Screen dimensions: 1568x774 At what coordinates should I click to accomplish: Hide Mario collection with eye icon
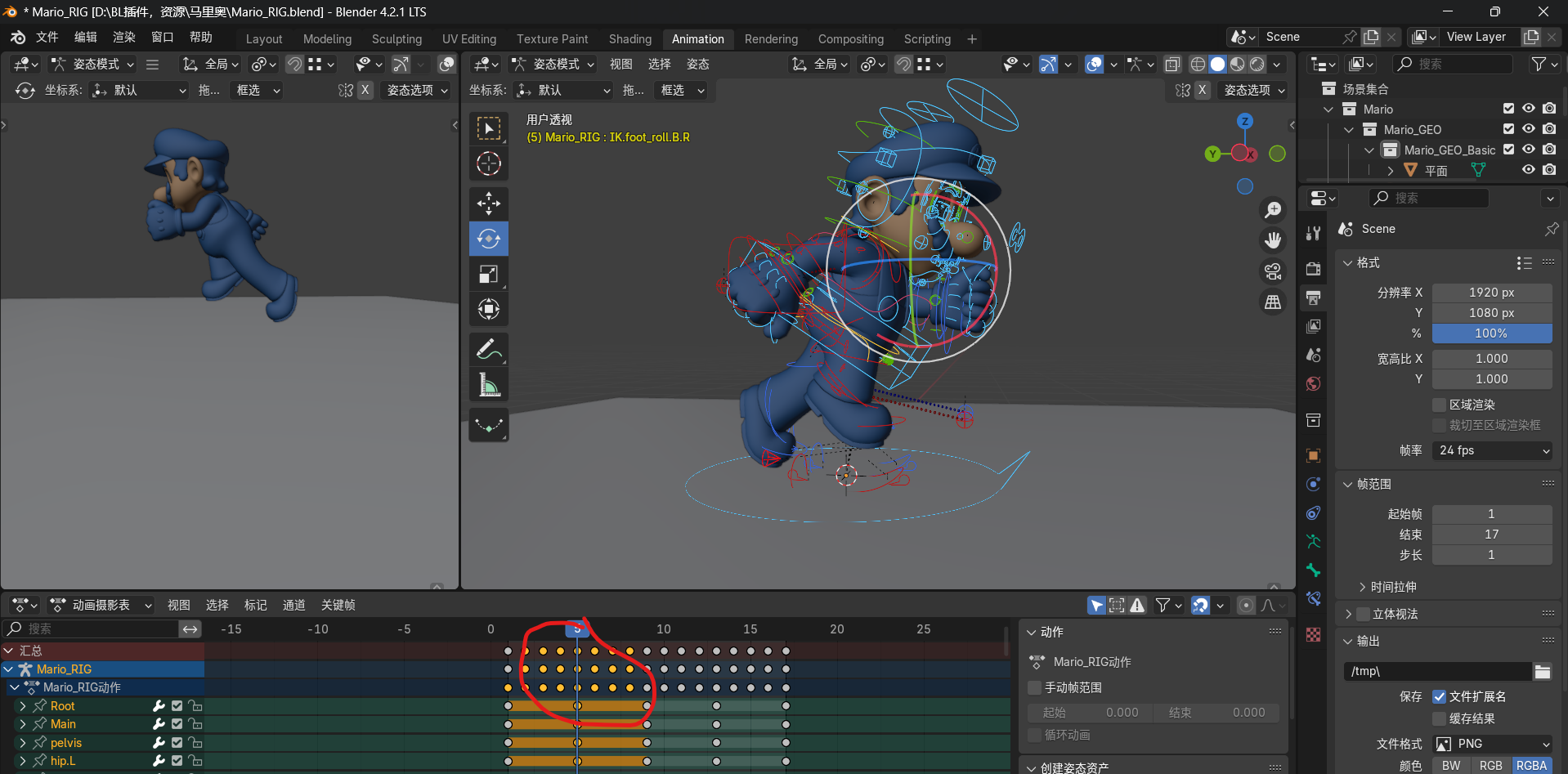click(1528, 109)
